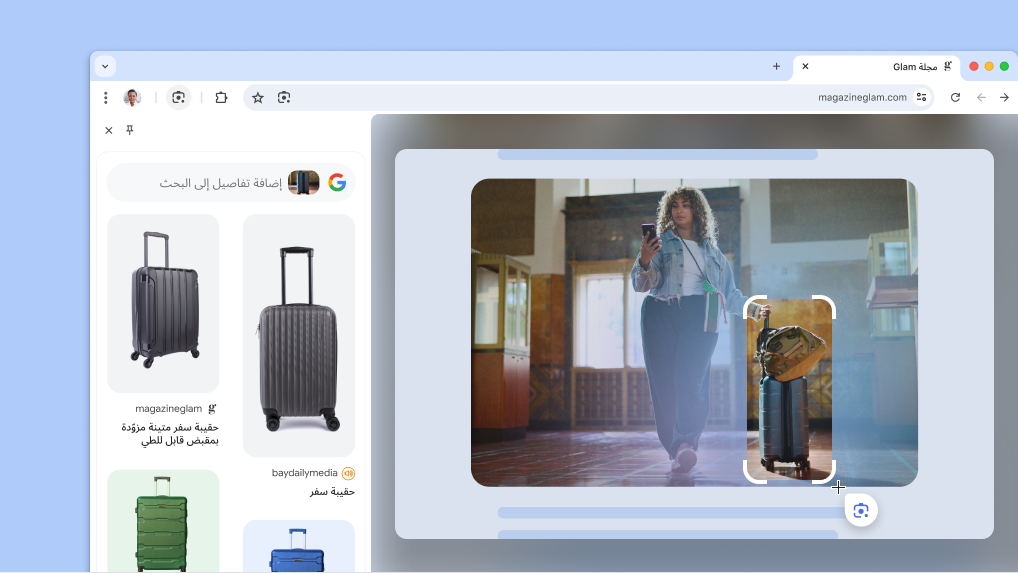Click the floating Lens search button on image
Screen dimensions: 1018x573
click(x=861, y=511)
